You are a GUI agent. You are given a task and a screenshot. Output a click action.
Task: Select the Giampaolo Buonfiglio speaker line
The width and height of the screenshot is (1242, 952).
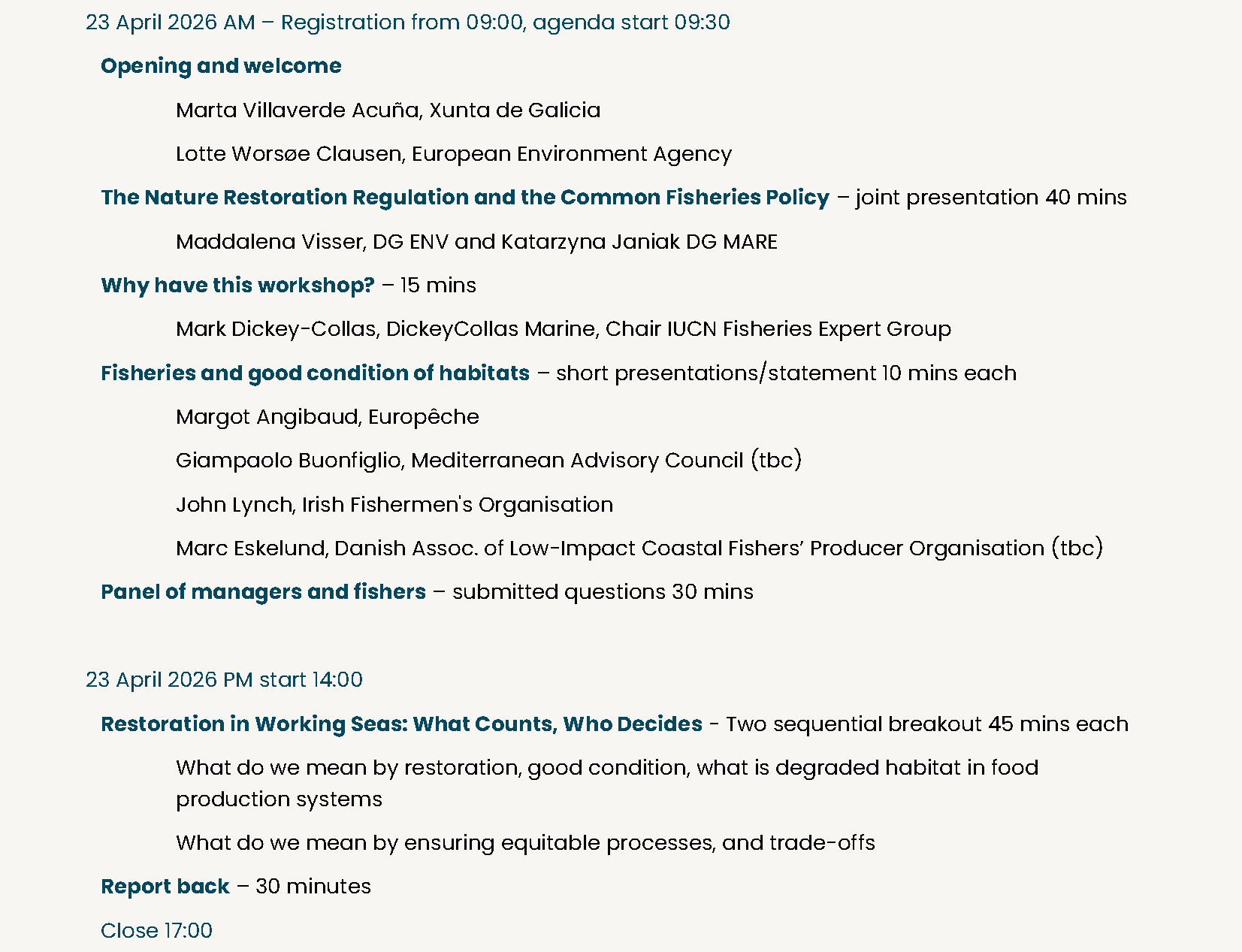[x=488, y=461]
